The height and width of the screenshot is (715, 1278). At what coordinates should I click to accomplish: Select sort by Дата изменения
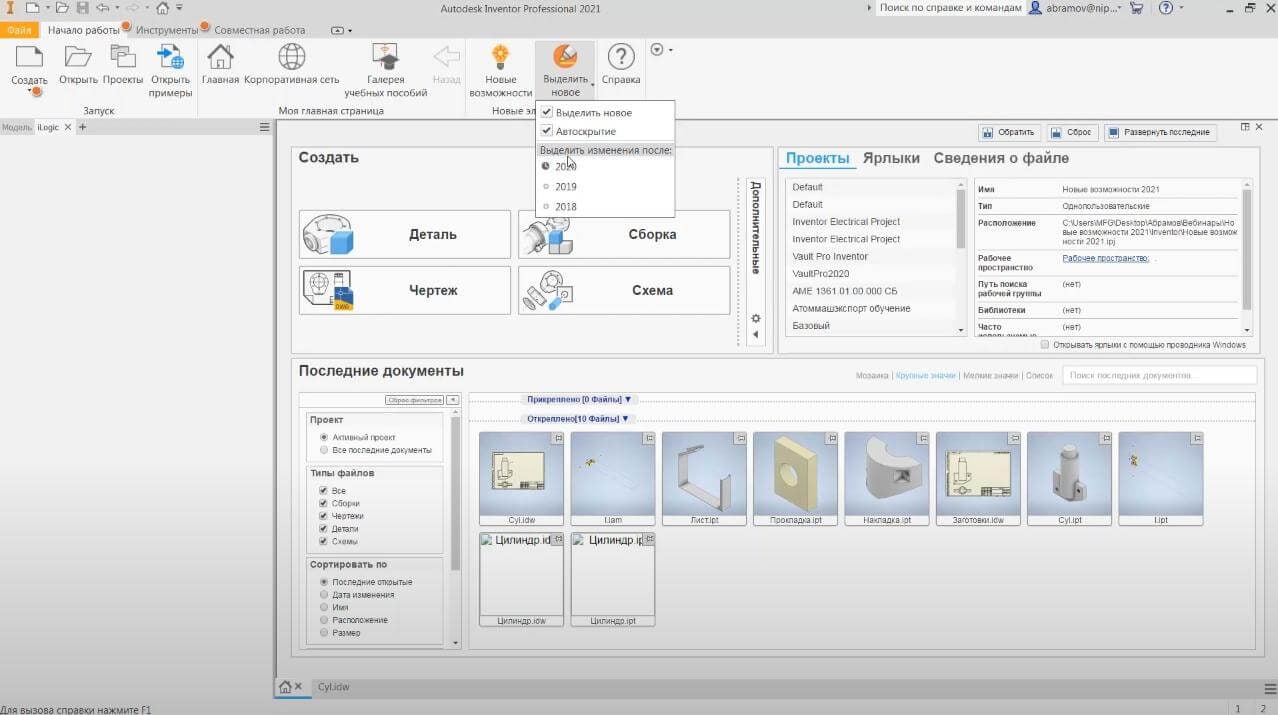(x=324, y=595)
